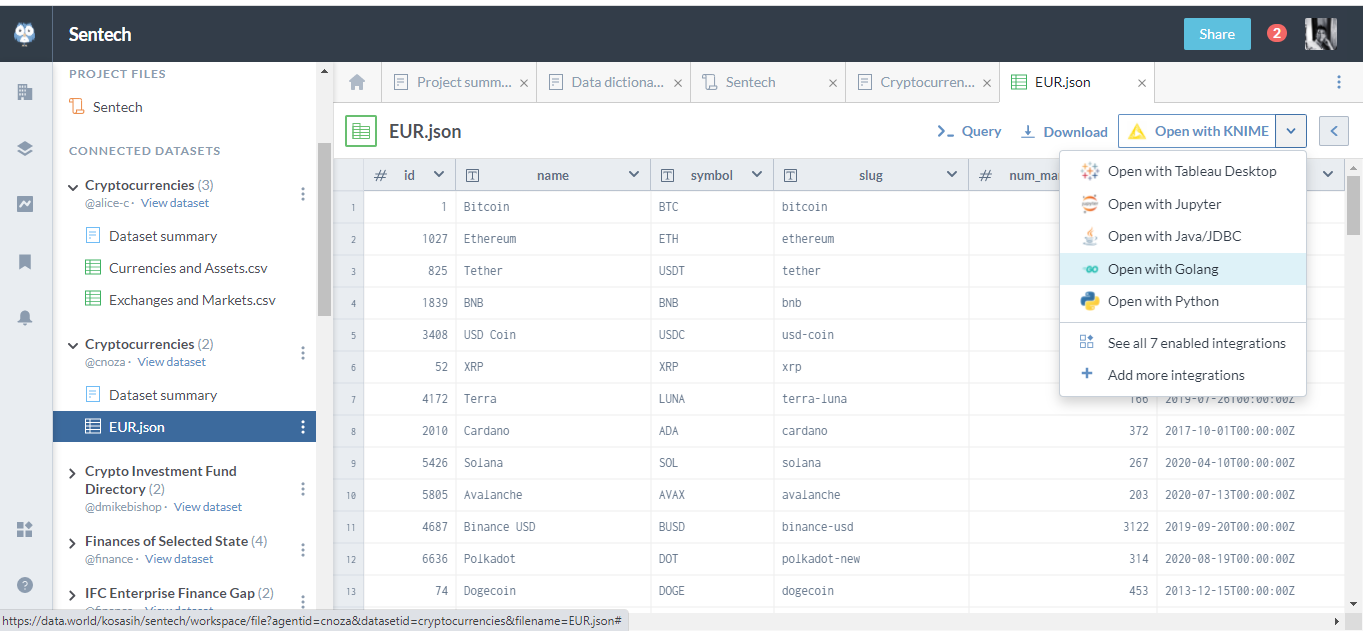Screen dimensions: 1363x631
Task: Open the symbol column dropdown
Action: pos(757,175)
